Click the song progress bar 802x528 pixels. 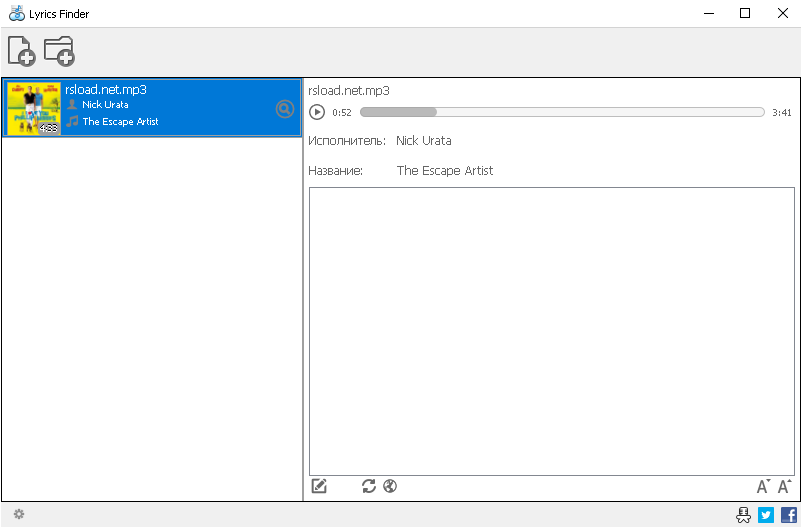tap(562, 112)
